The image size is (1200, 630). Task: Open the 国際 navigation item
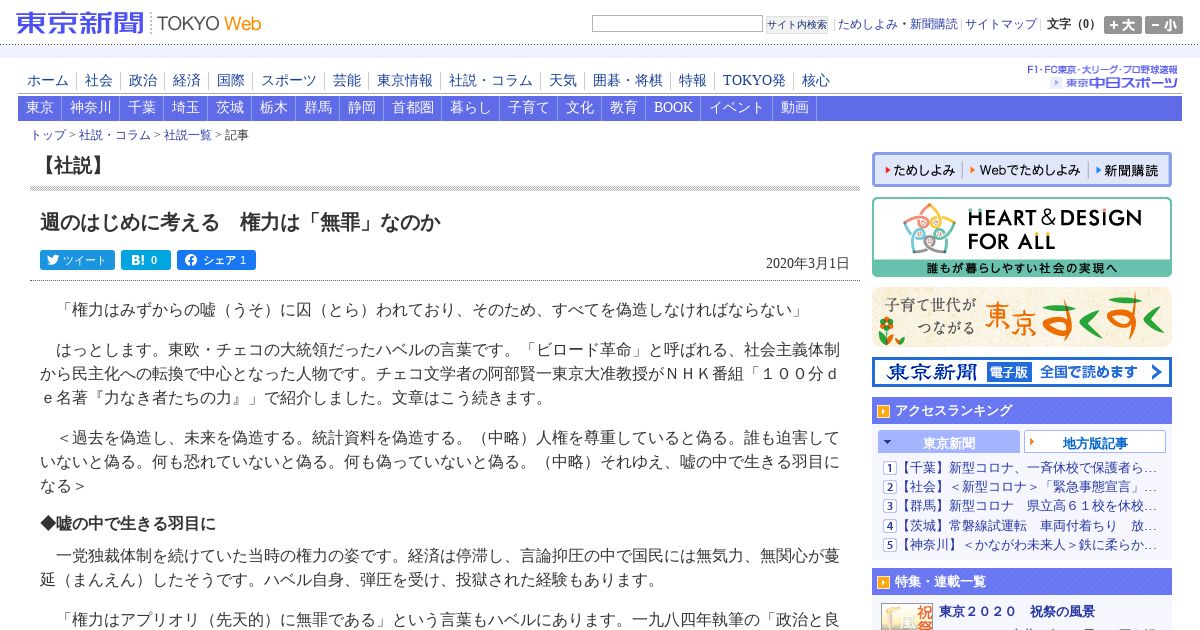pyautogui.click(x=231, y=80)
